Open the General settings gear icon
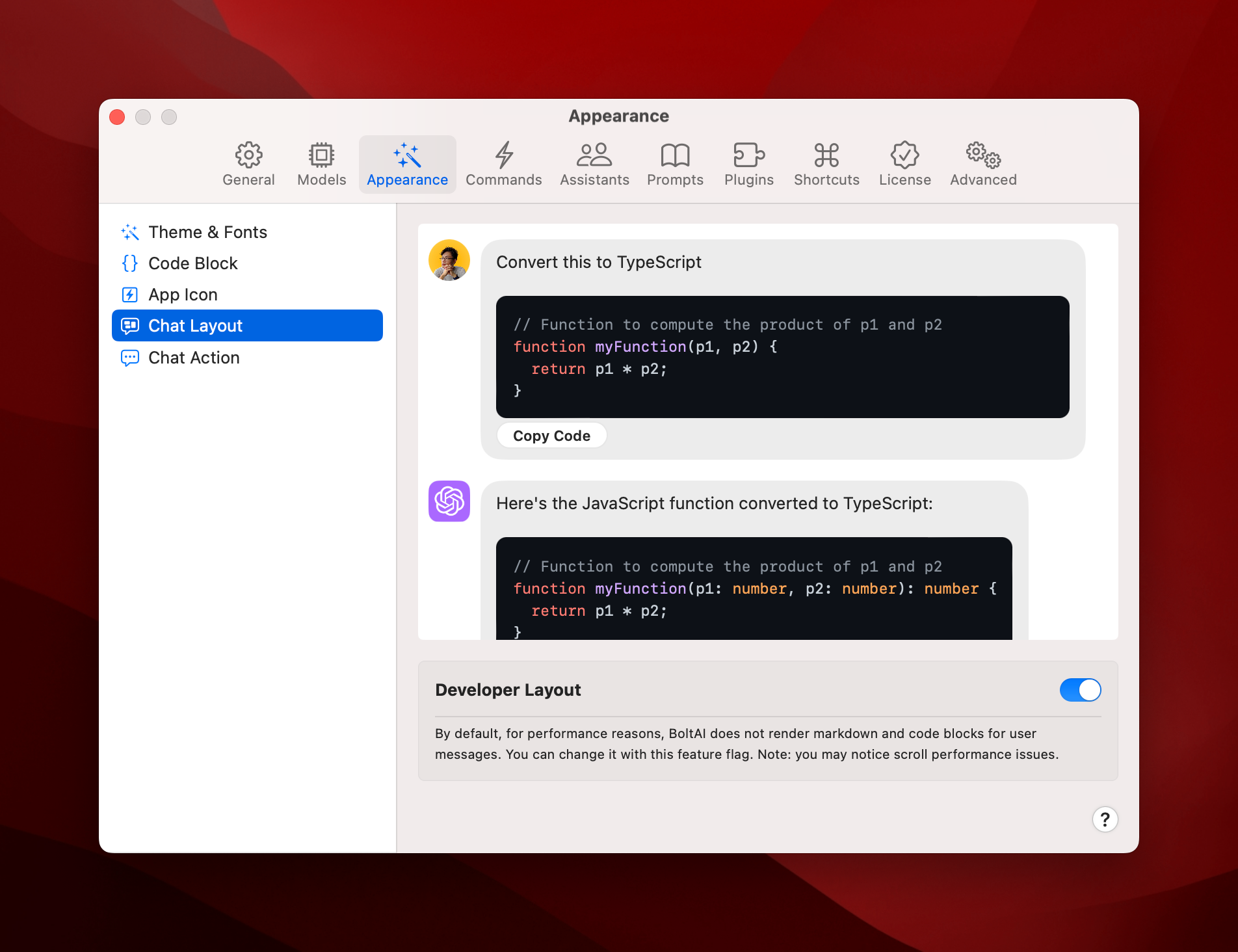 coord(248,155)
